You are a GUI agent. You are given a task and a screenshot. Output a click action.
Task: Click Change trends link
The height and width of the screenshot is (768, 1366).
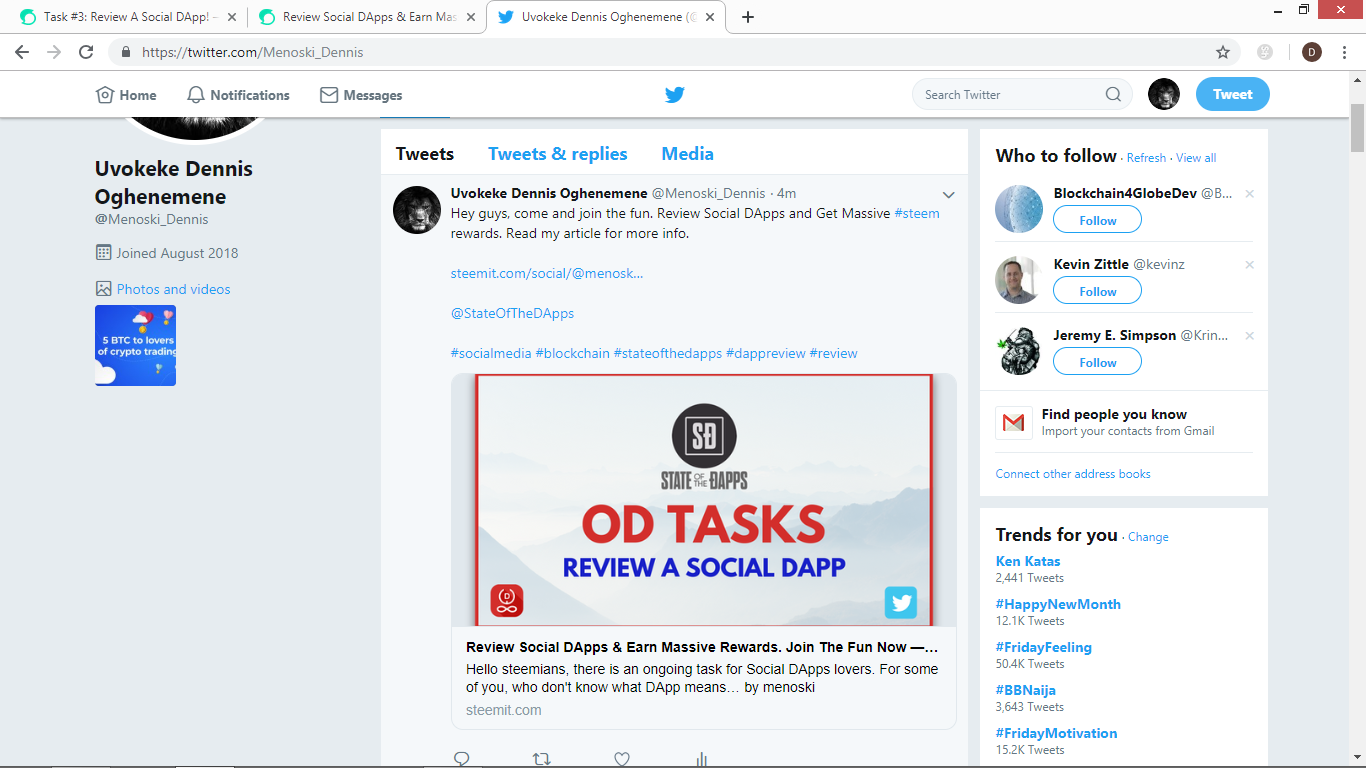coord(1148,537)
